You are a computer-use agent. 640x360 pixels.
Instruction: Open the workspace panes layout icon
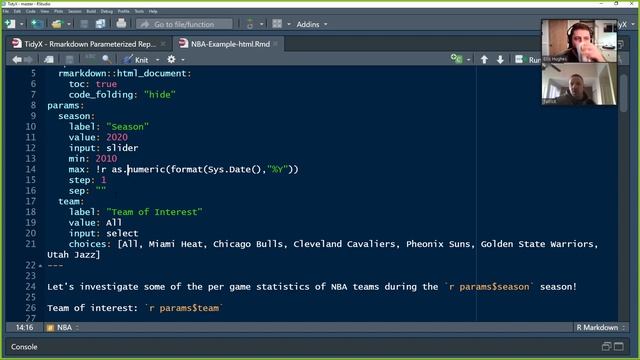(277, 24)
